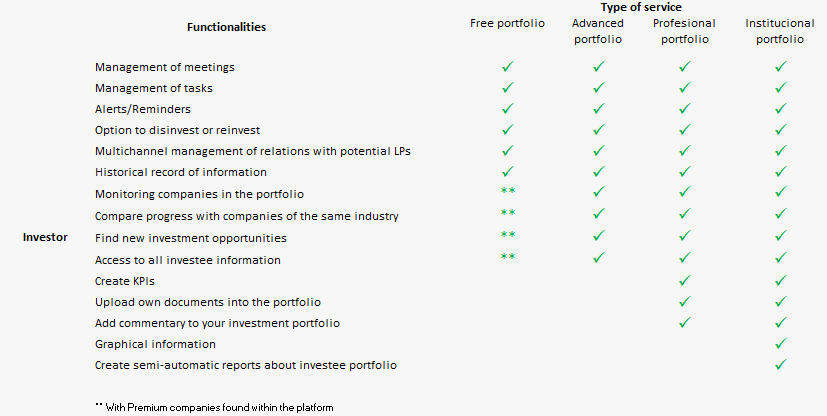The image size is (827, 416).
Task: Click Advanced portfolio checkmark for Management of tasks
Action: 598,88
